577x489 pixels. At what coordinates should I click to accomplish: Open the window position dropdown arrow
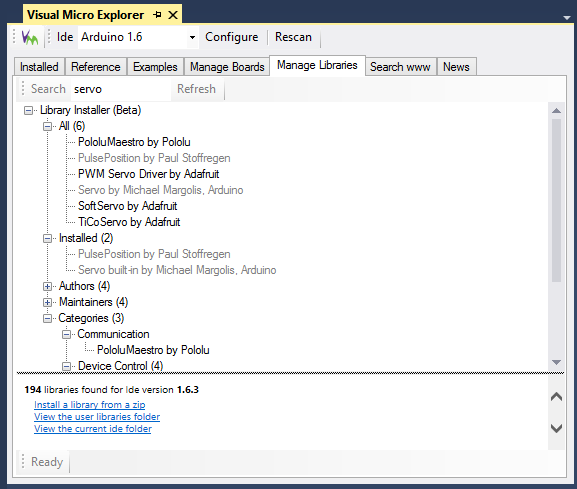(x=567, y=17)
